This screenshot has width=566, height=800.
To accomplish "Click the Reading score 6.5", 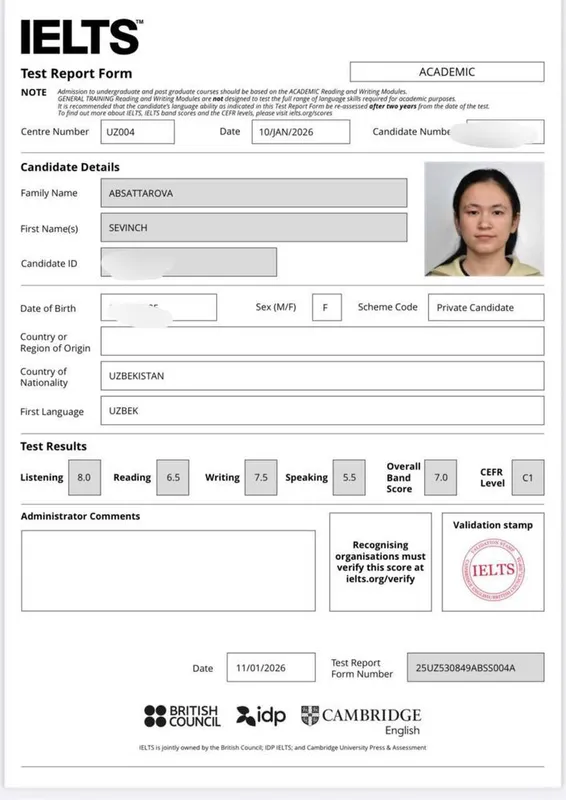I will tap(173, 478).
